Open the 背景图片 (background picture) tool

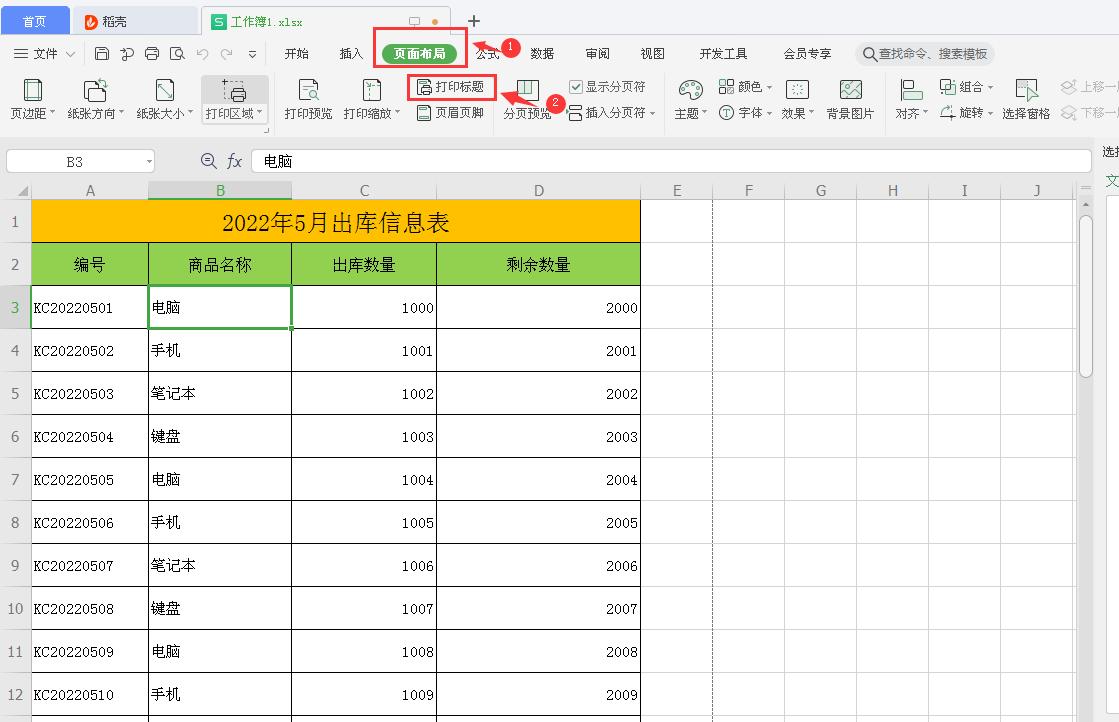coord(853,97)
